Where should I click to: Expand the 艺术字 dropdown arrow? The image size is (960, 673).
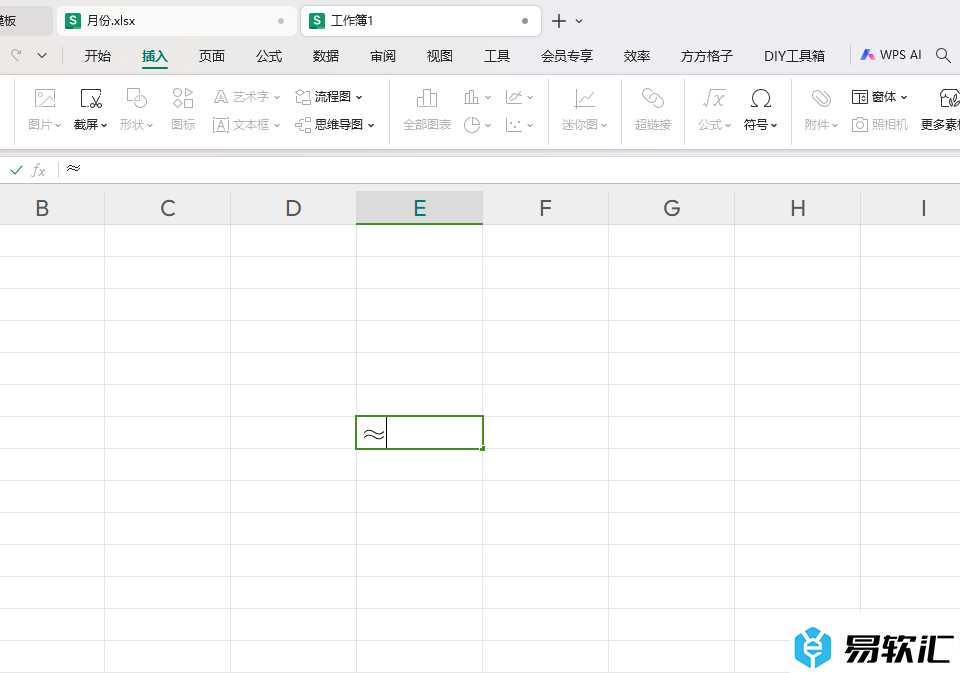pos(277,97)
